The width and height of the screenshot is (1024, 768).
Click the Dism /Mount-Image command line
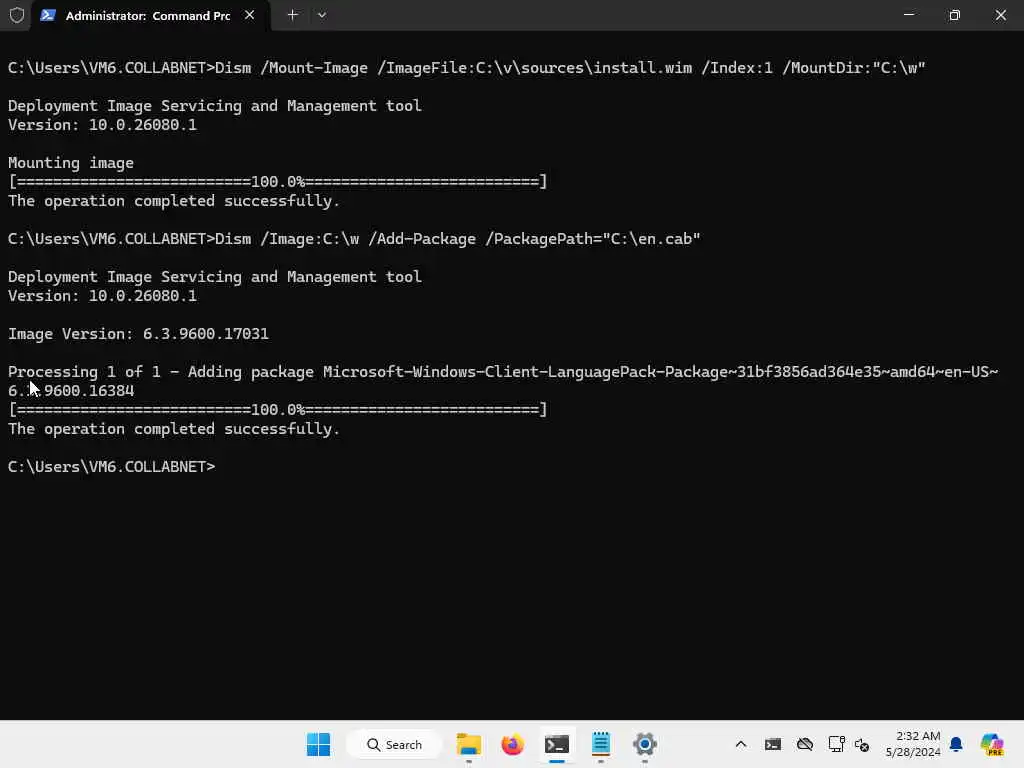point(466,68)
